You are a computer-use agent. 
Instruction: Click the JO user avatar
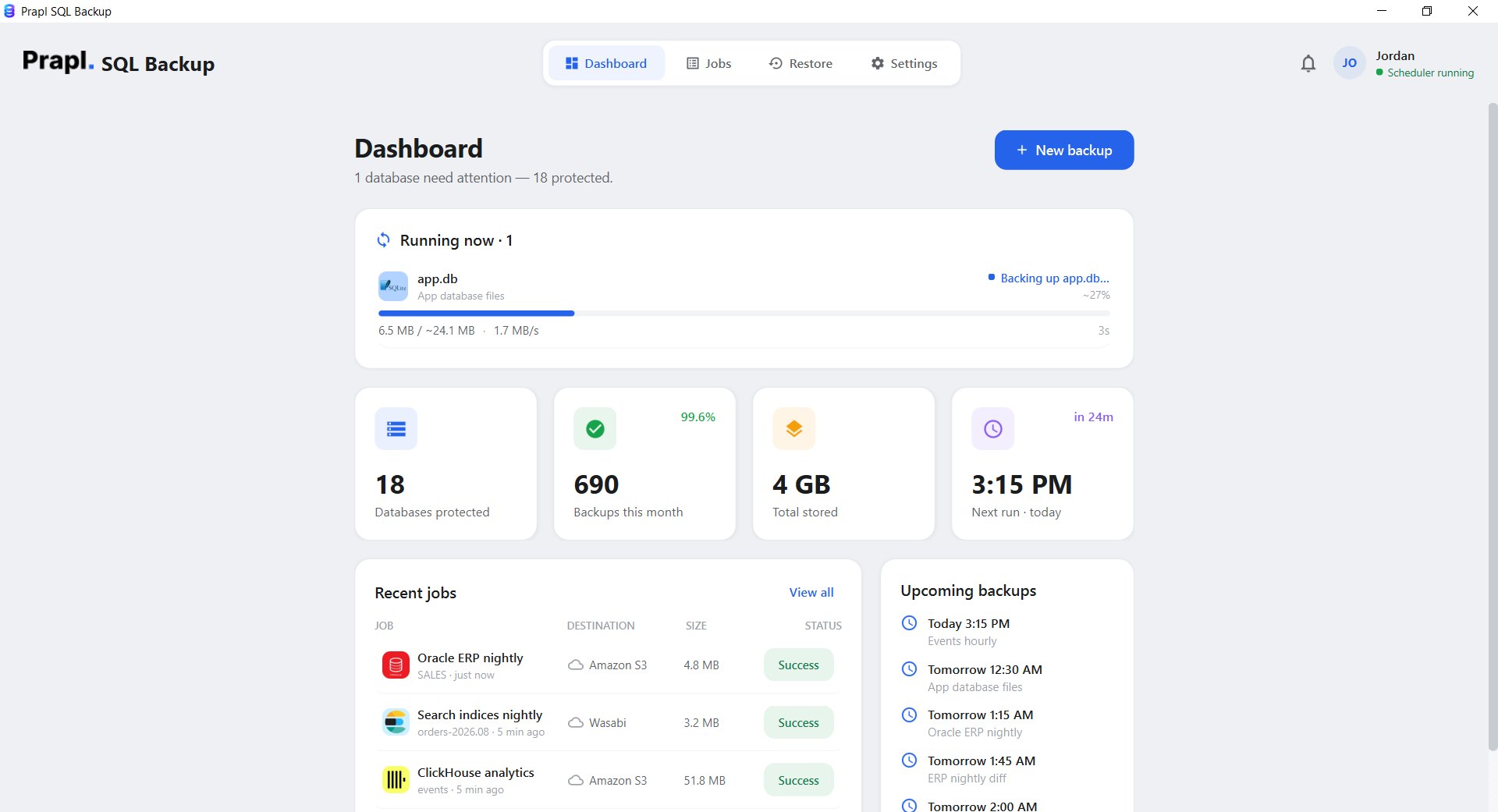[x=1349, y=63]
